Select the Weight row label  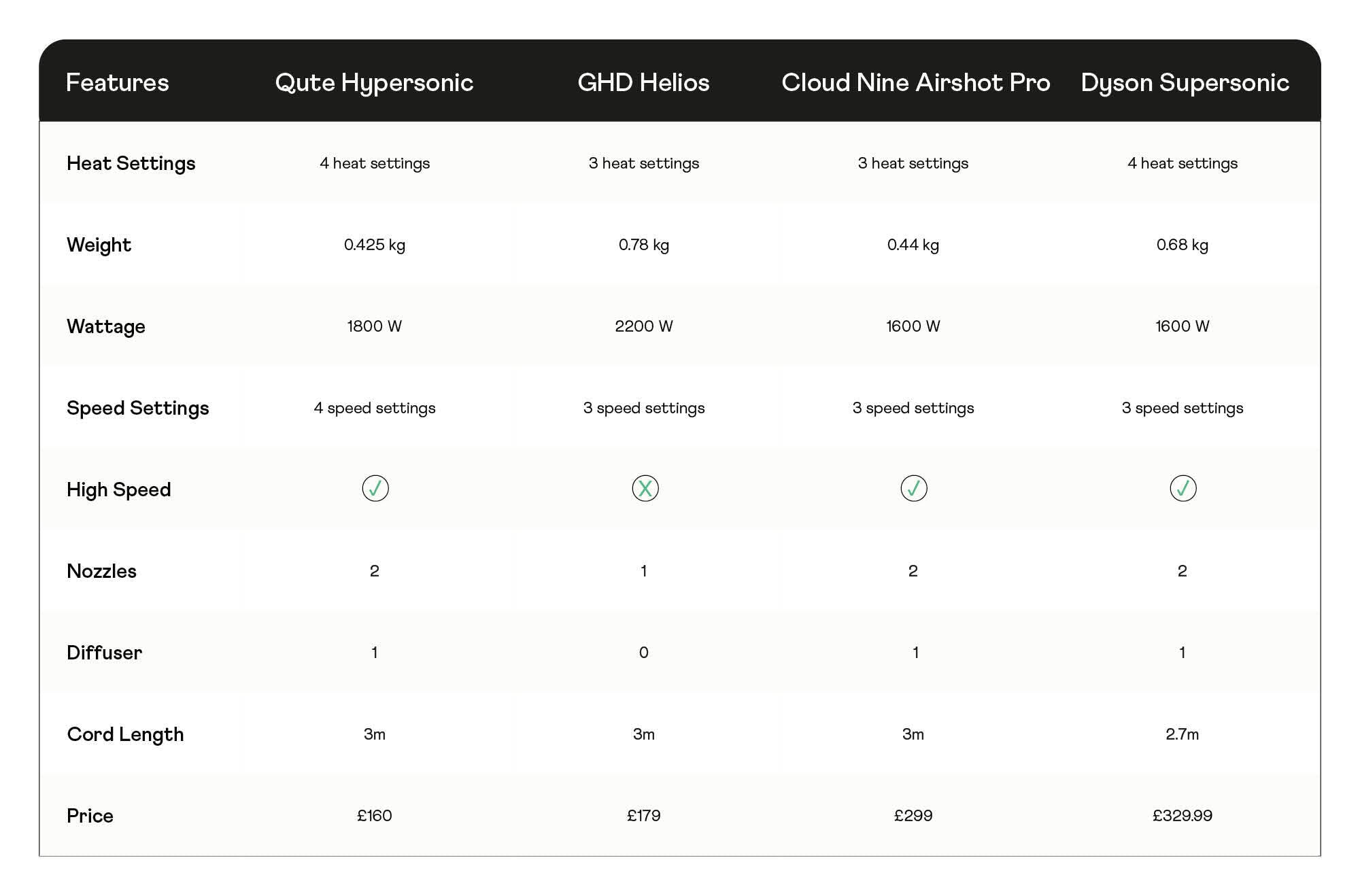point(99,245)
